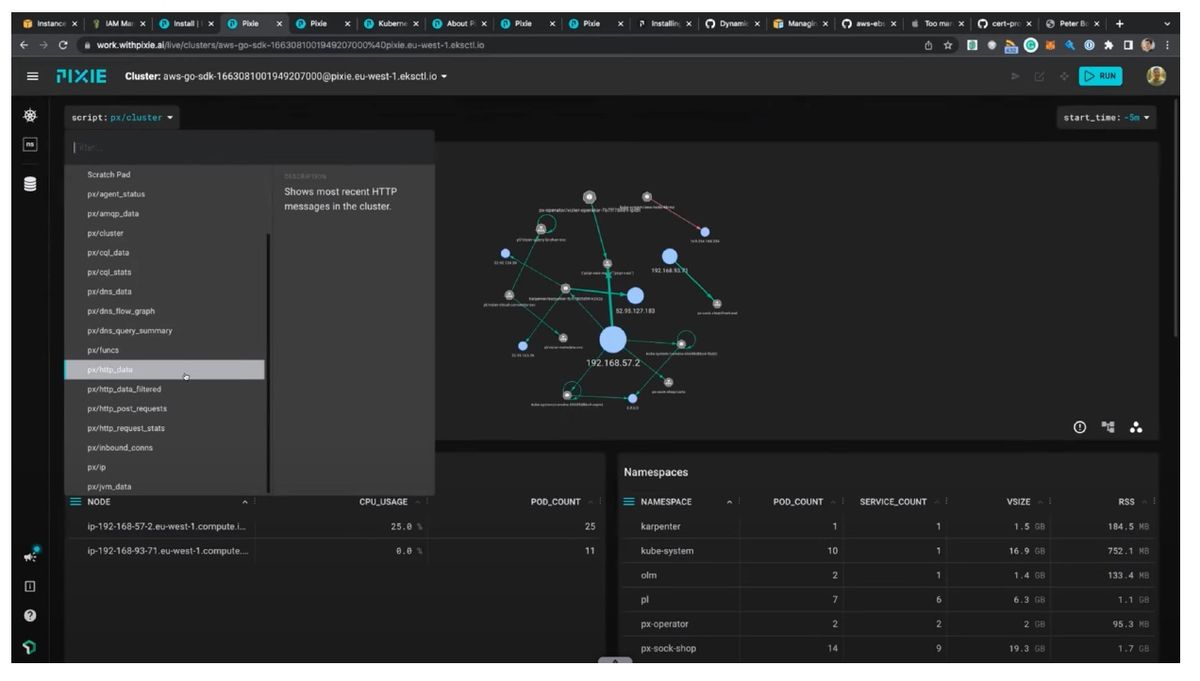Click the user profile avatar
Screen dimensions: 1200x681
pos(1156,76)
